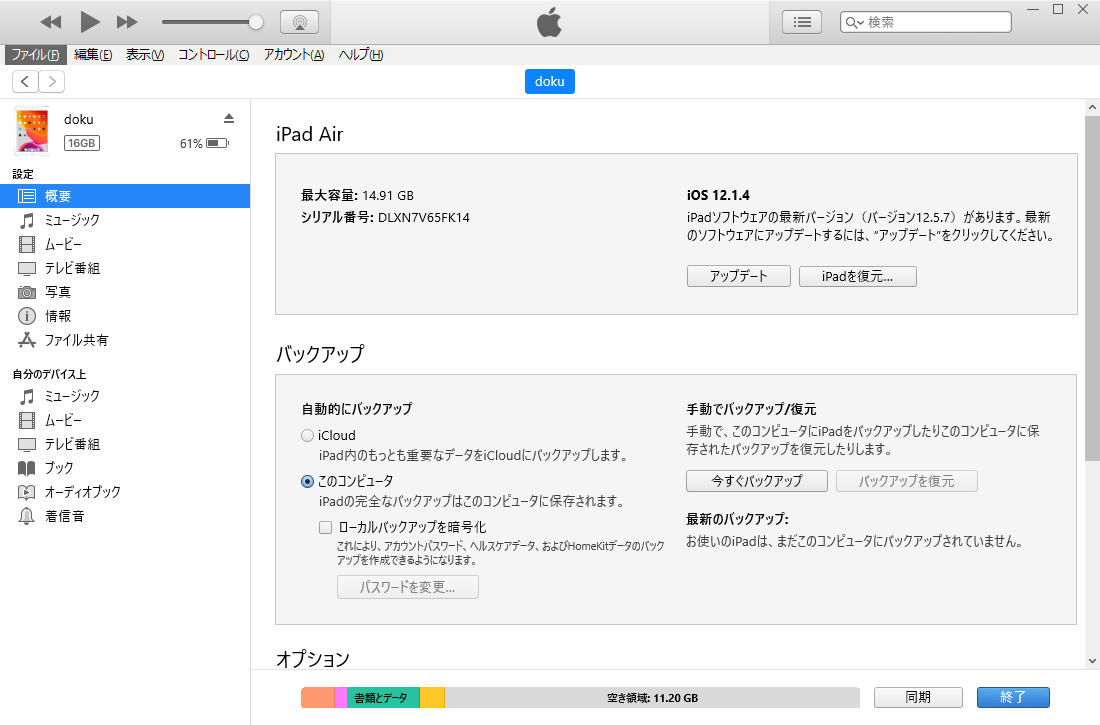Enable ローカルバックアップを暗号化 checkbox
This screenshot has height=725, width=1100.
[x=326, y=527]
